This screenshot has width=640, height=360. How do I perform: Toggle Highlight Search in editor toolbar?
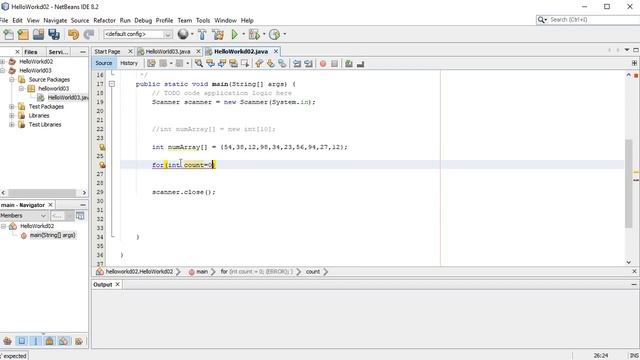[233, 63]
